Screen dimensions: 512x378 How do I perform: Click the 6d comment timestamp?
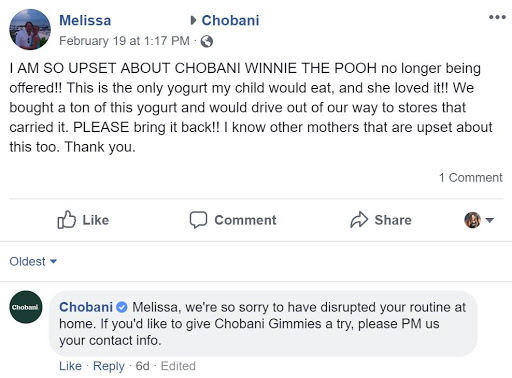coord(142,366)
